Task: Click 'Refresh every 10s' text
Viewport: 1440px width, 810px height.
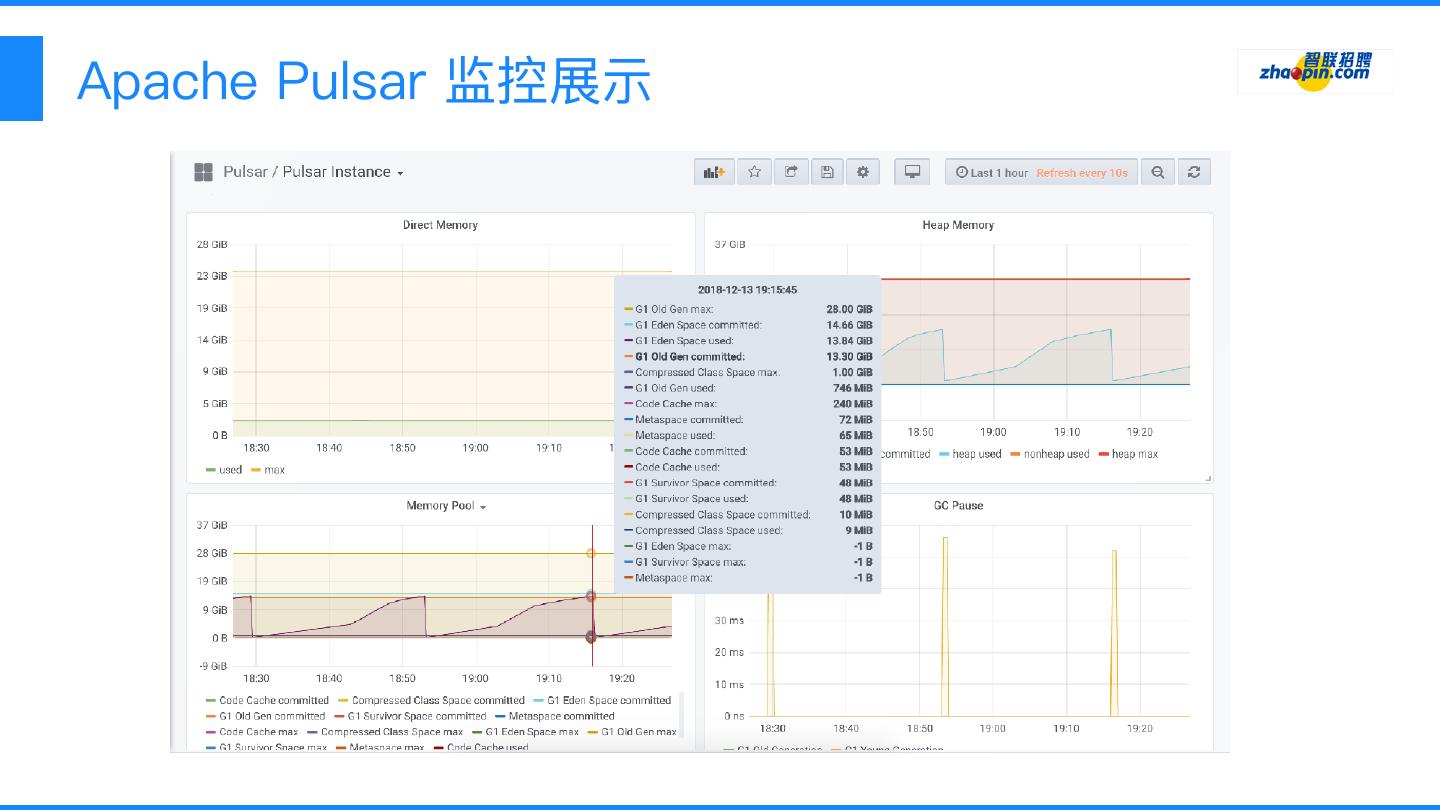Action: (x=1081, y=173)
